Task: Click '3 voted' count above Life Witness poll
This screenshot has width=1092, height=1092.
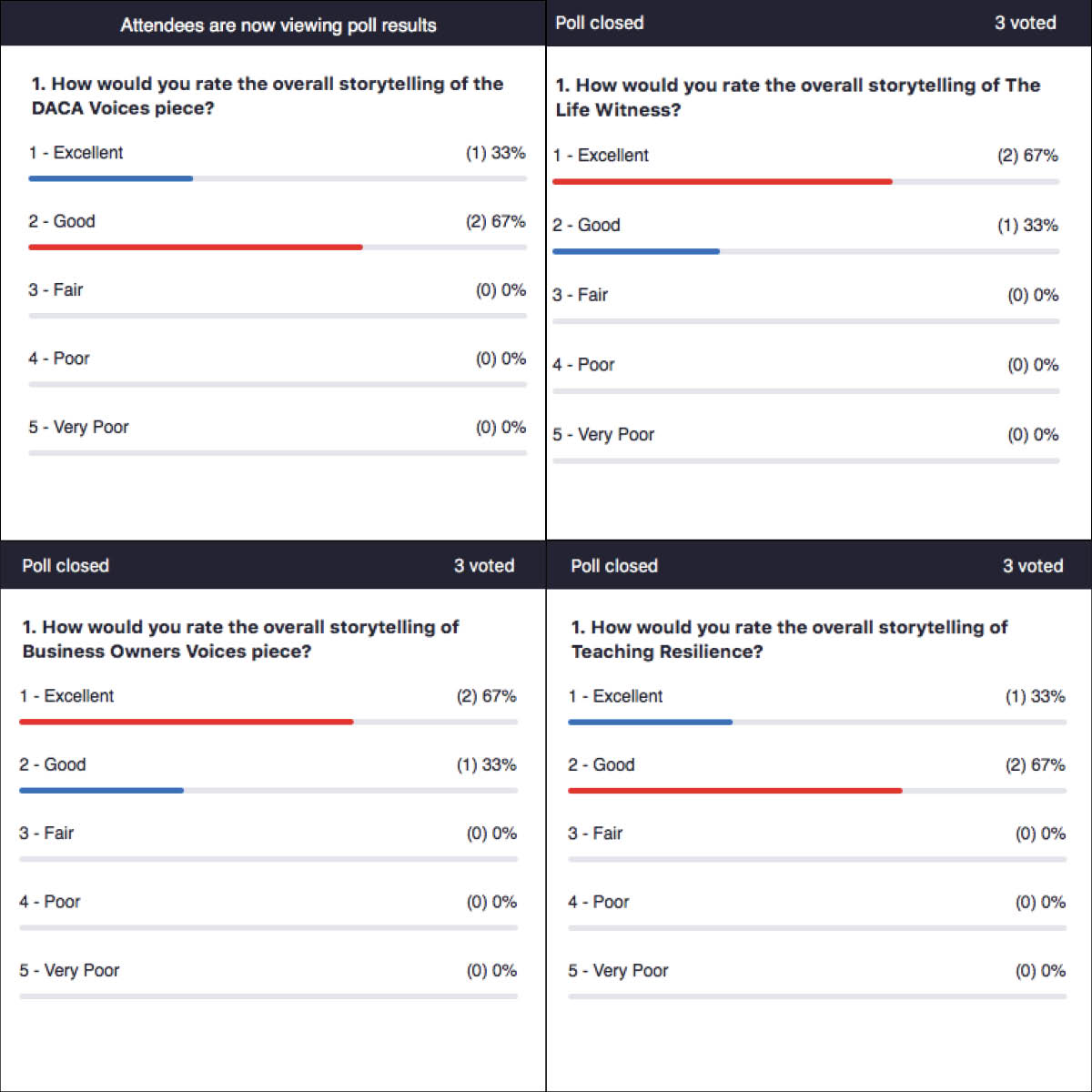Action: pyautogui.click(x=1025, y=23)
